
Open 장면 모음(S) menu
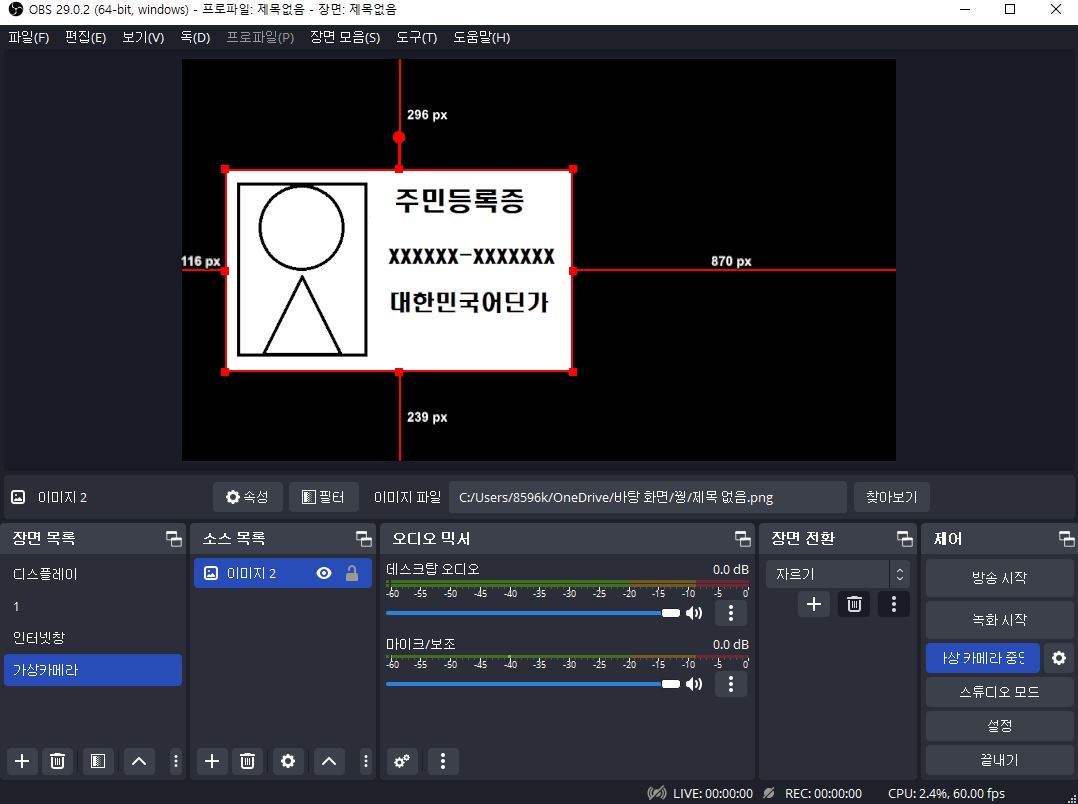coord(344,37)
